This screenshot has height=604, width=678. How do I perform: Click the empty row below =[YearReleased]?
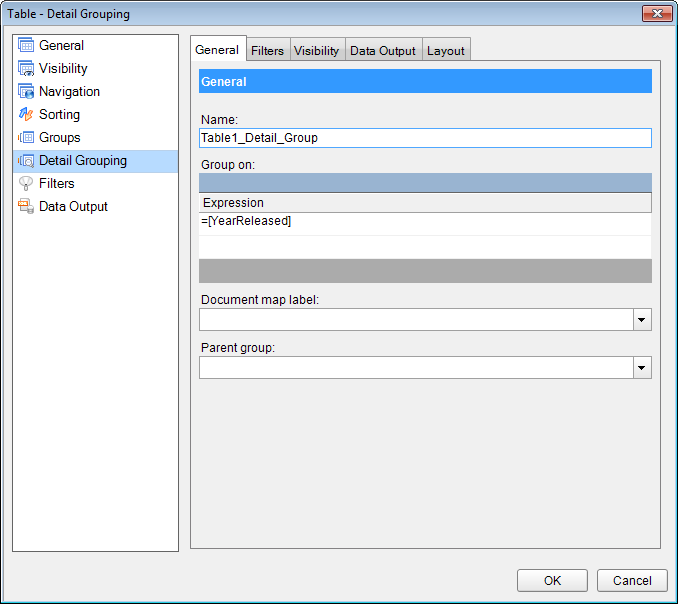click(425, 247)
